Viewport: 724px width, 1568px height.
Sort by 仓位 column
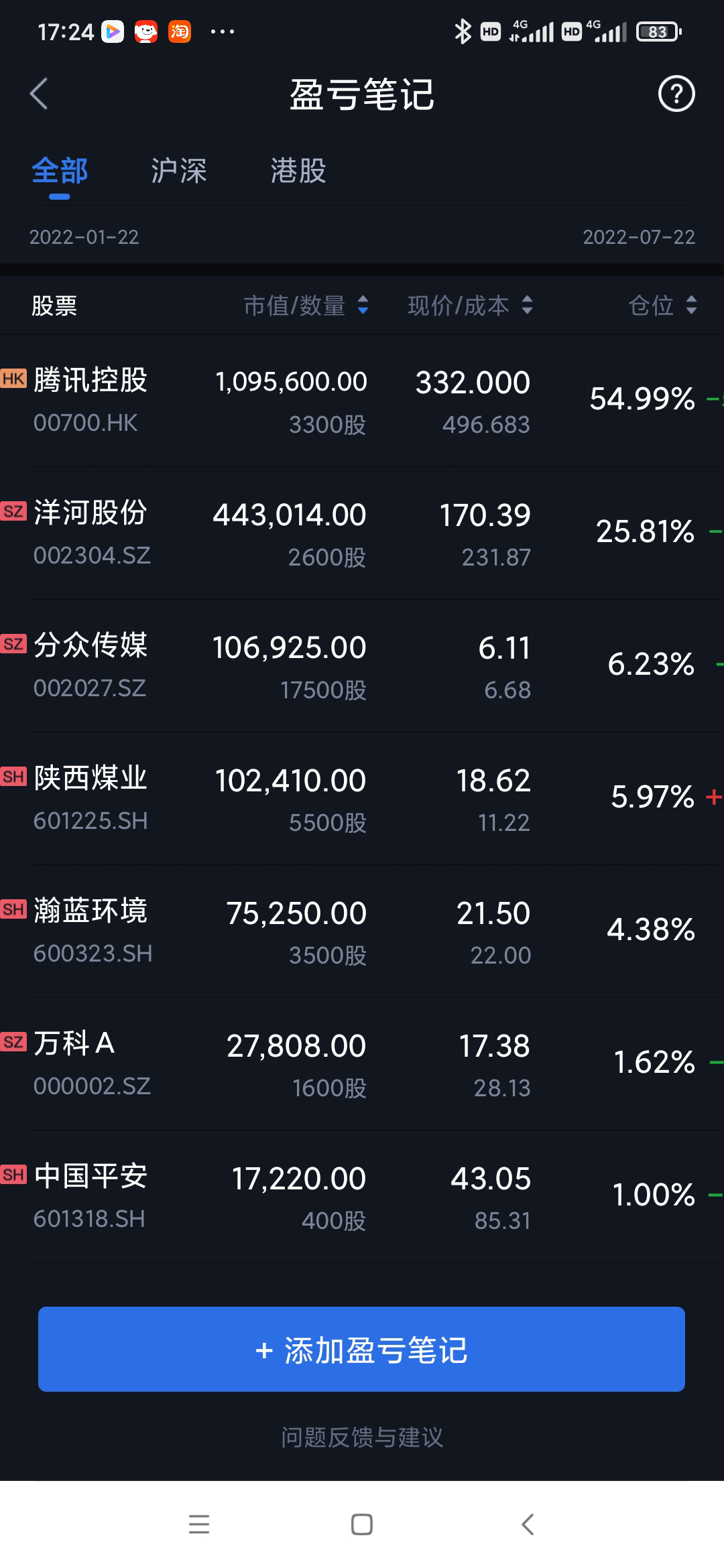pyautogui.click(x=662, y=306)
